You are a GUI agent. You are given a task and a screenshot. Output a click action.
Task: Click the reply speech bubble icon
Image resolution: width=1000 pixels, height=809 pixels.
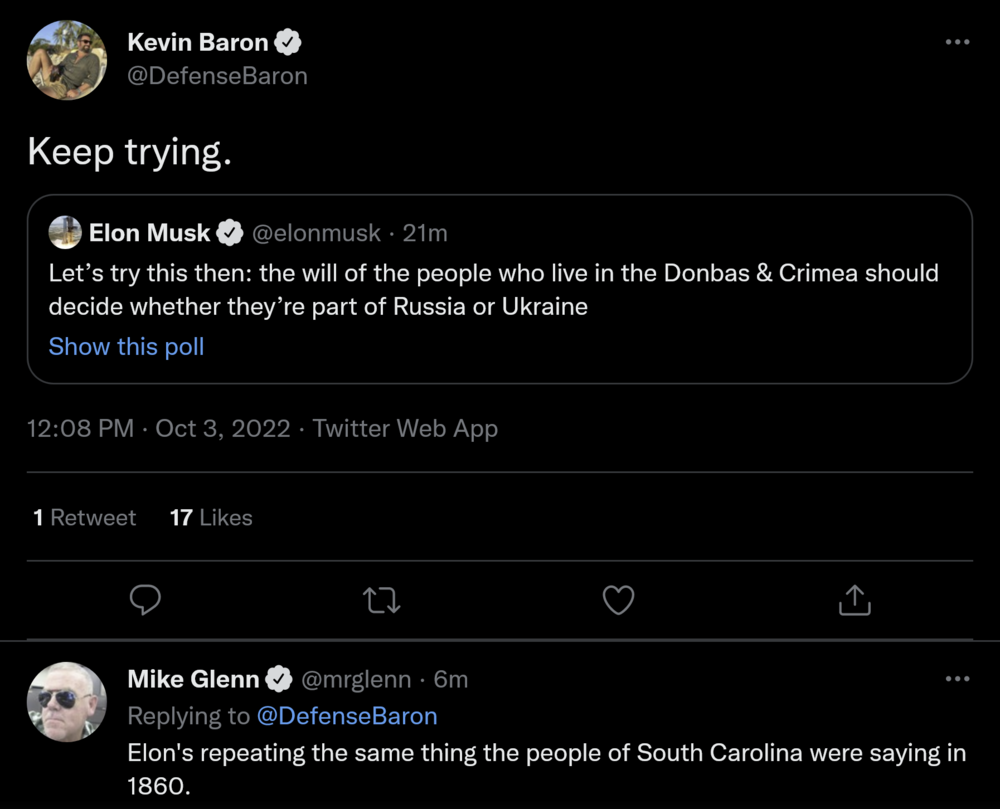click(146, 600)
